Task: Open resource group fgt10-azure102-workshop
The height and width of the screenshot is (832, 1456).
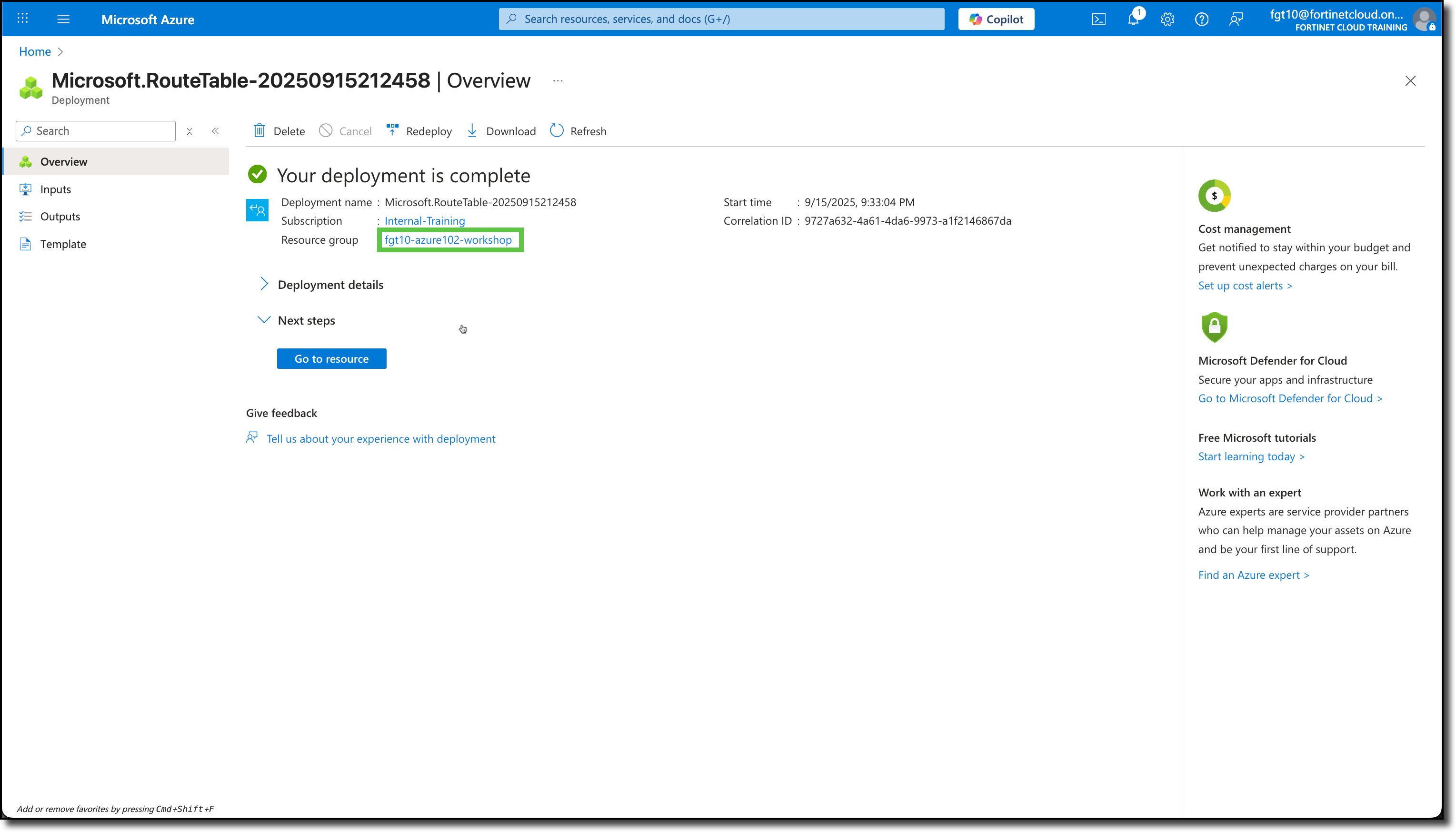Action: click(x=449, y=240)
